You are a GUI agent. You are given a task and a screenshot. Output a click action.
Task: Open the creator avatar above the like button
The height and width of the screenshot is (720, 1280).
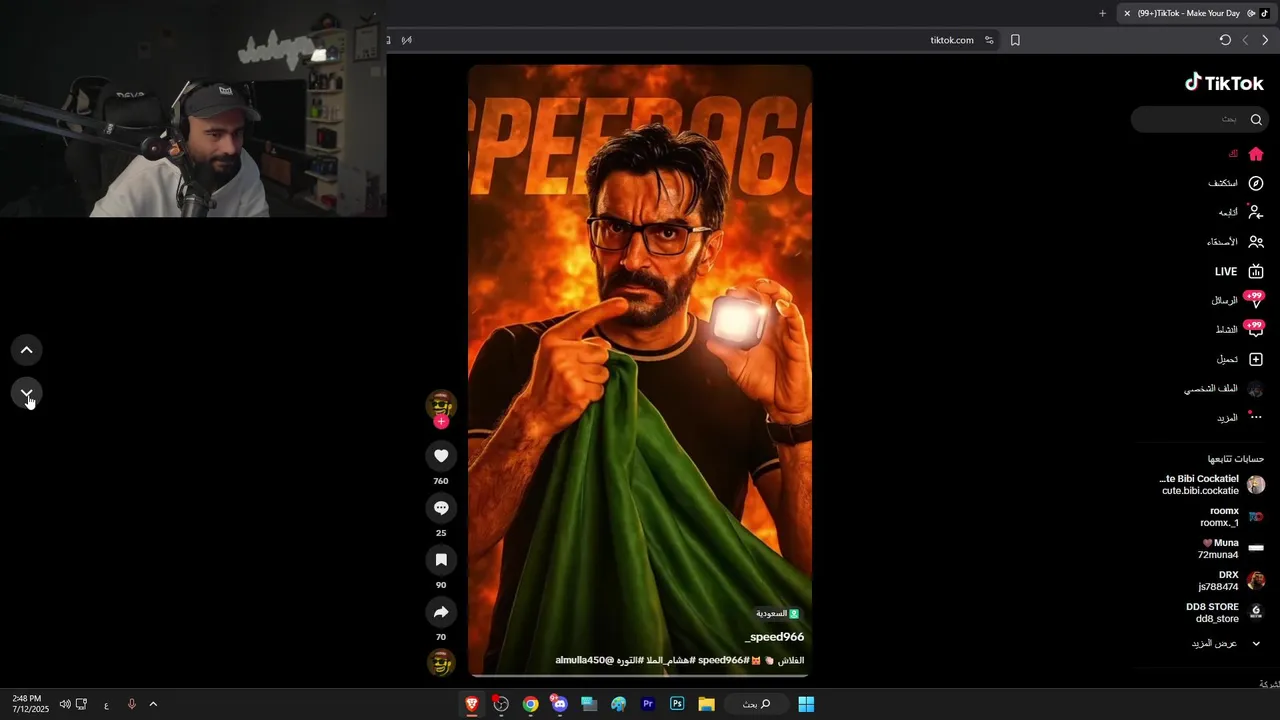[441, 404]
